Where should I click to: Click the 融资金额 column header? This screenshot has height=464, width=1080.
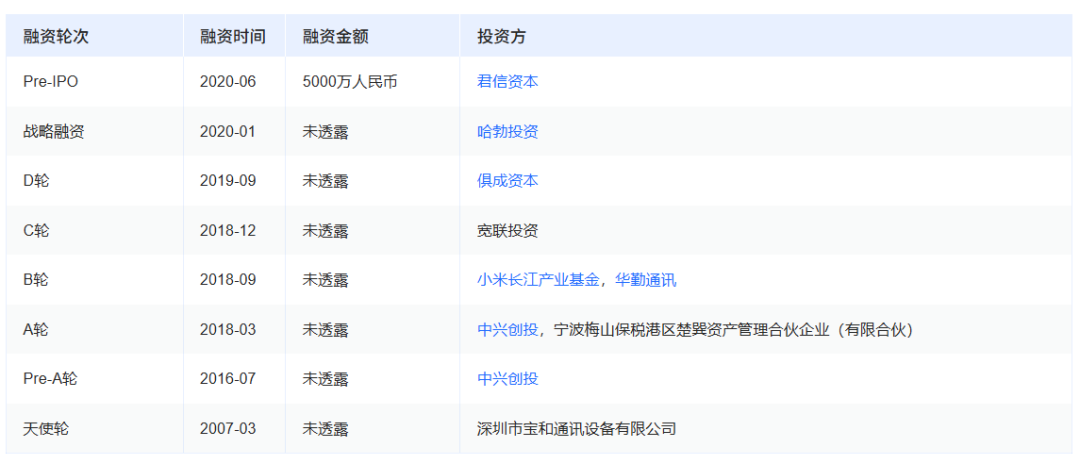[335, 37]
